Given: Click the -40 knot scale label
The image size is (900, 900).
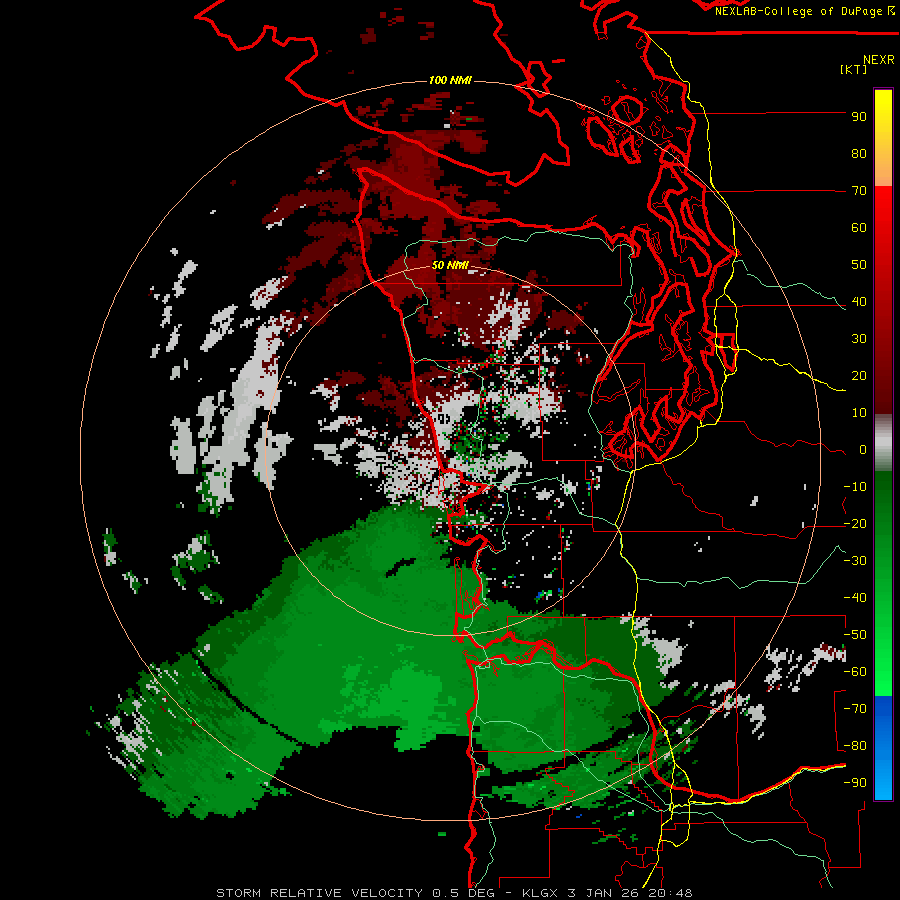Looking at the screenshot, I should tap(855, 598).
